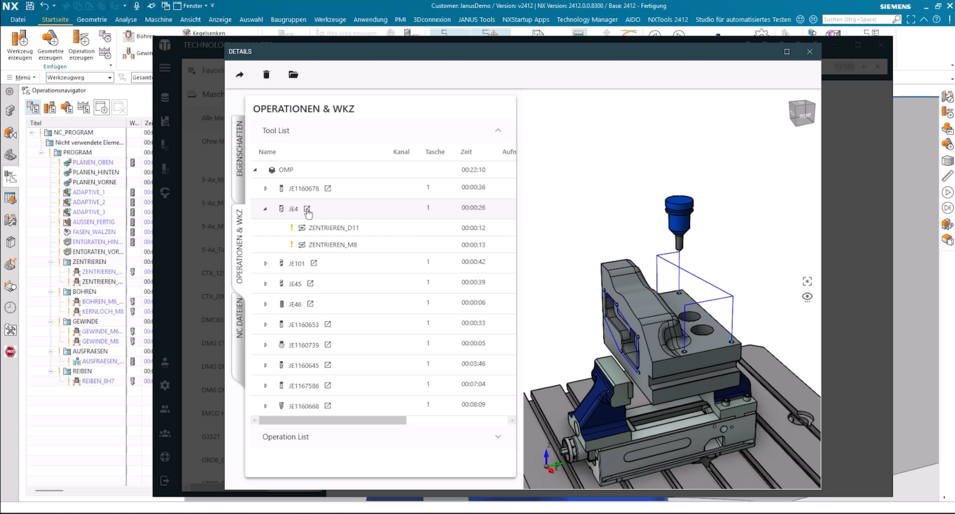955x514 pixels.
Task: Click the Zeit column header
Action: point(466,152)
